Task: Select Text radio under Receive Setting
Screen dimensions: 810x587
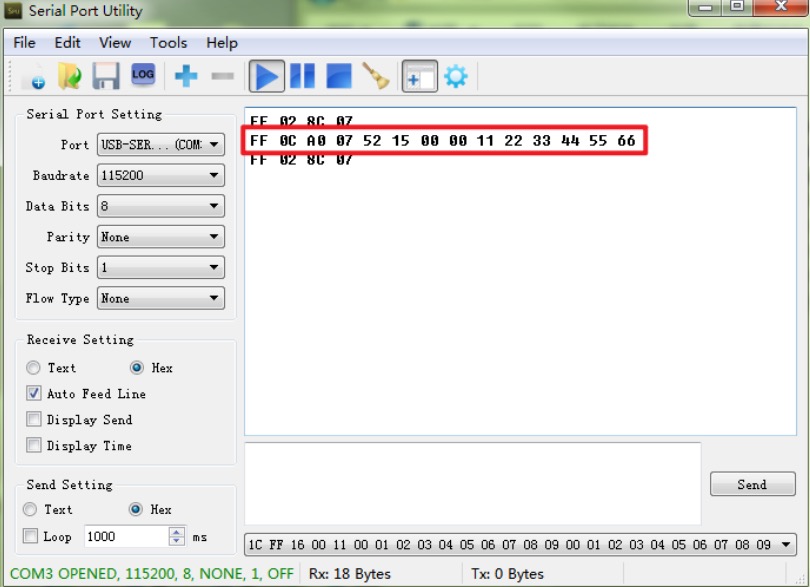Action: (x=34, y=368)
